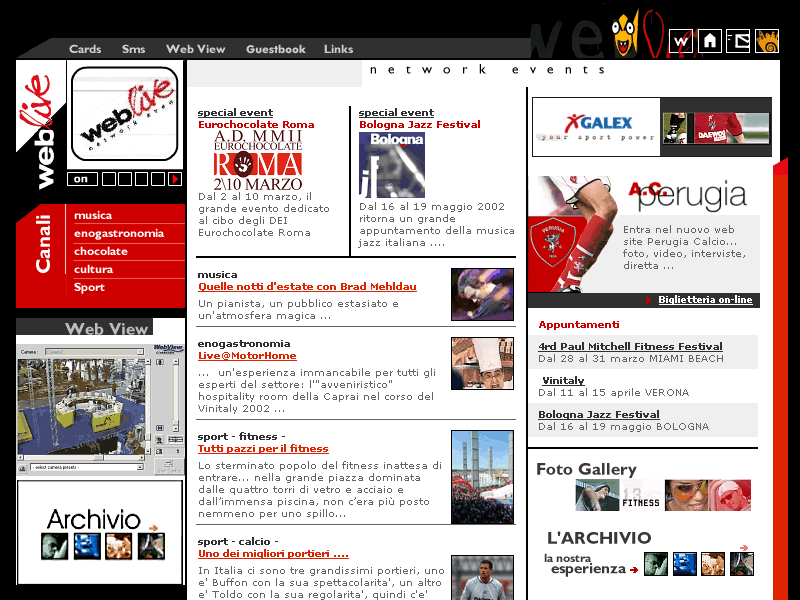This screenshot has width=800, height=600.
Task: Go to the home page via house icon
Action: point(710,41)
